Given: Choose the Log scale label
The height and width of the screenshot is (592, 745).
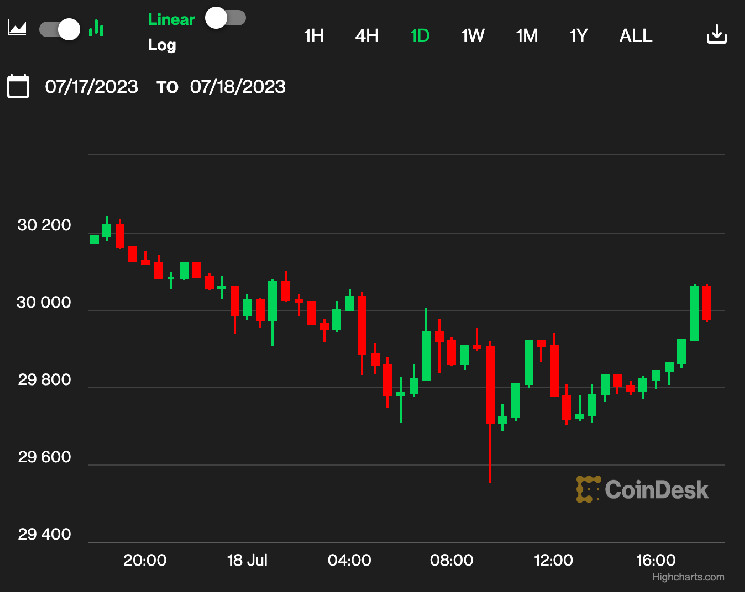Looking at the screenshot, I should [x=162, y=45].
